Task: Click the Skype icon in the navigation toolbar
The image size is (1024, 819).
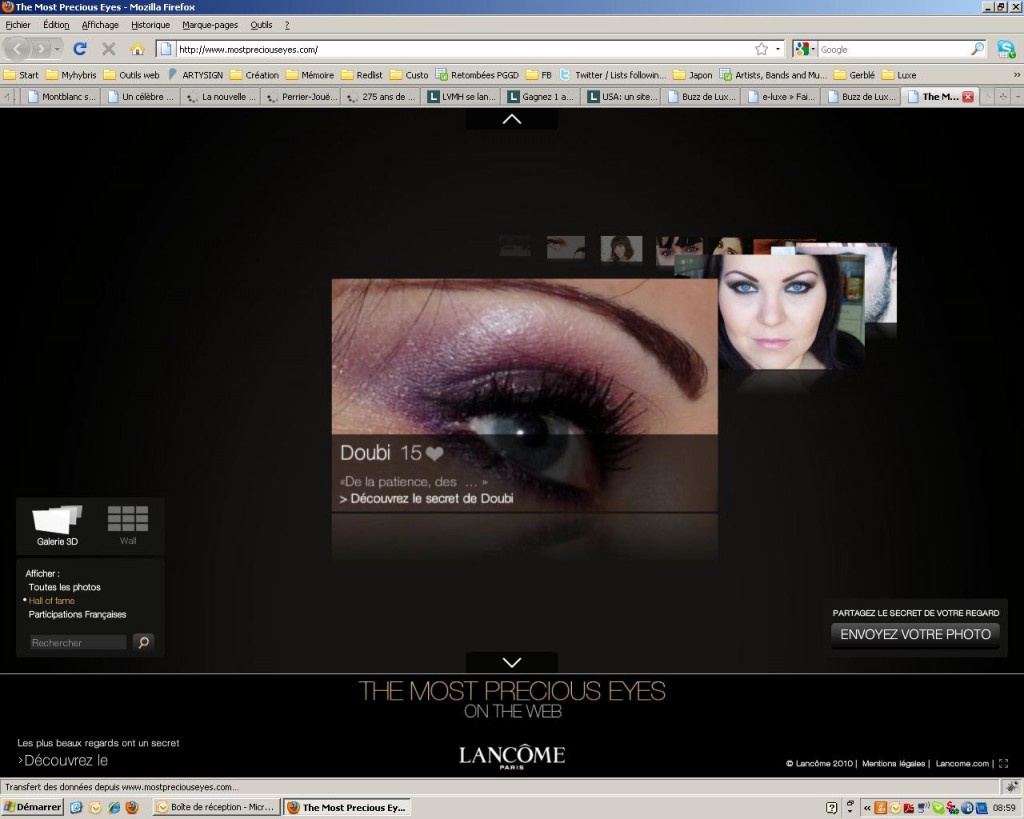Action: [1006, 49]
